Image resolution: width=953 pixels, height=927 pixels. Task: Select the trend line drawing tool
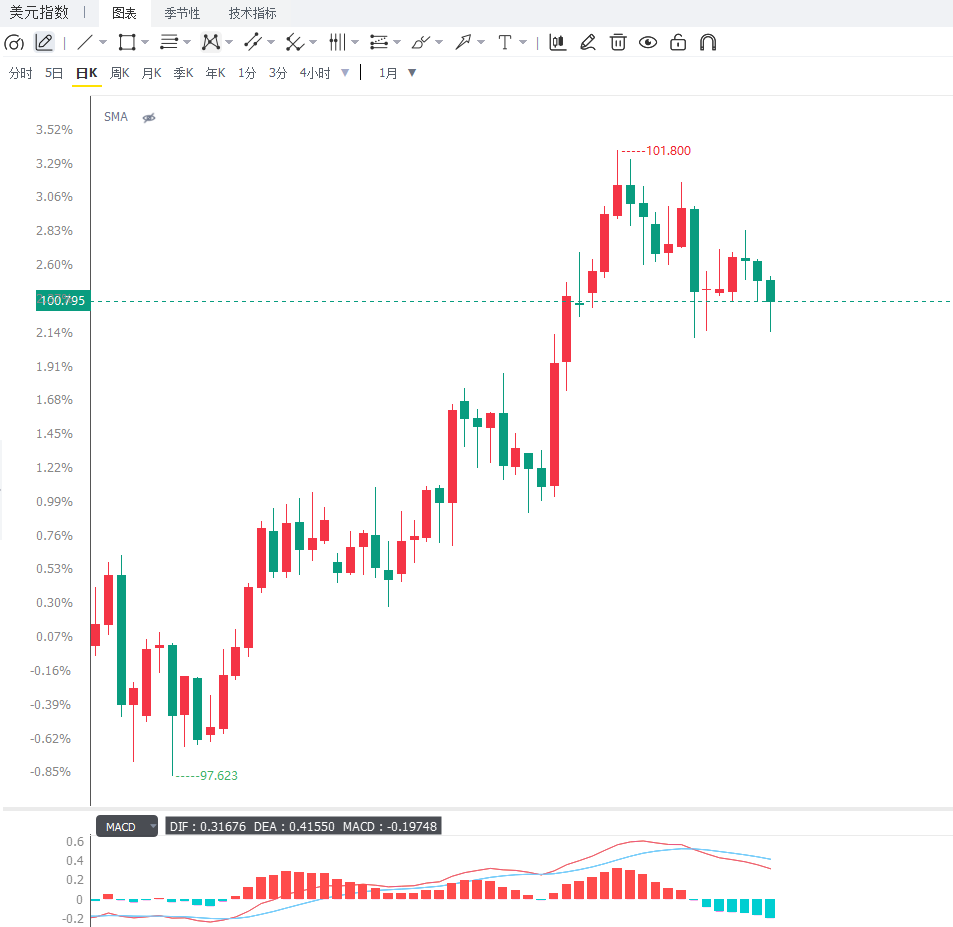tap(85, 43)
